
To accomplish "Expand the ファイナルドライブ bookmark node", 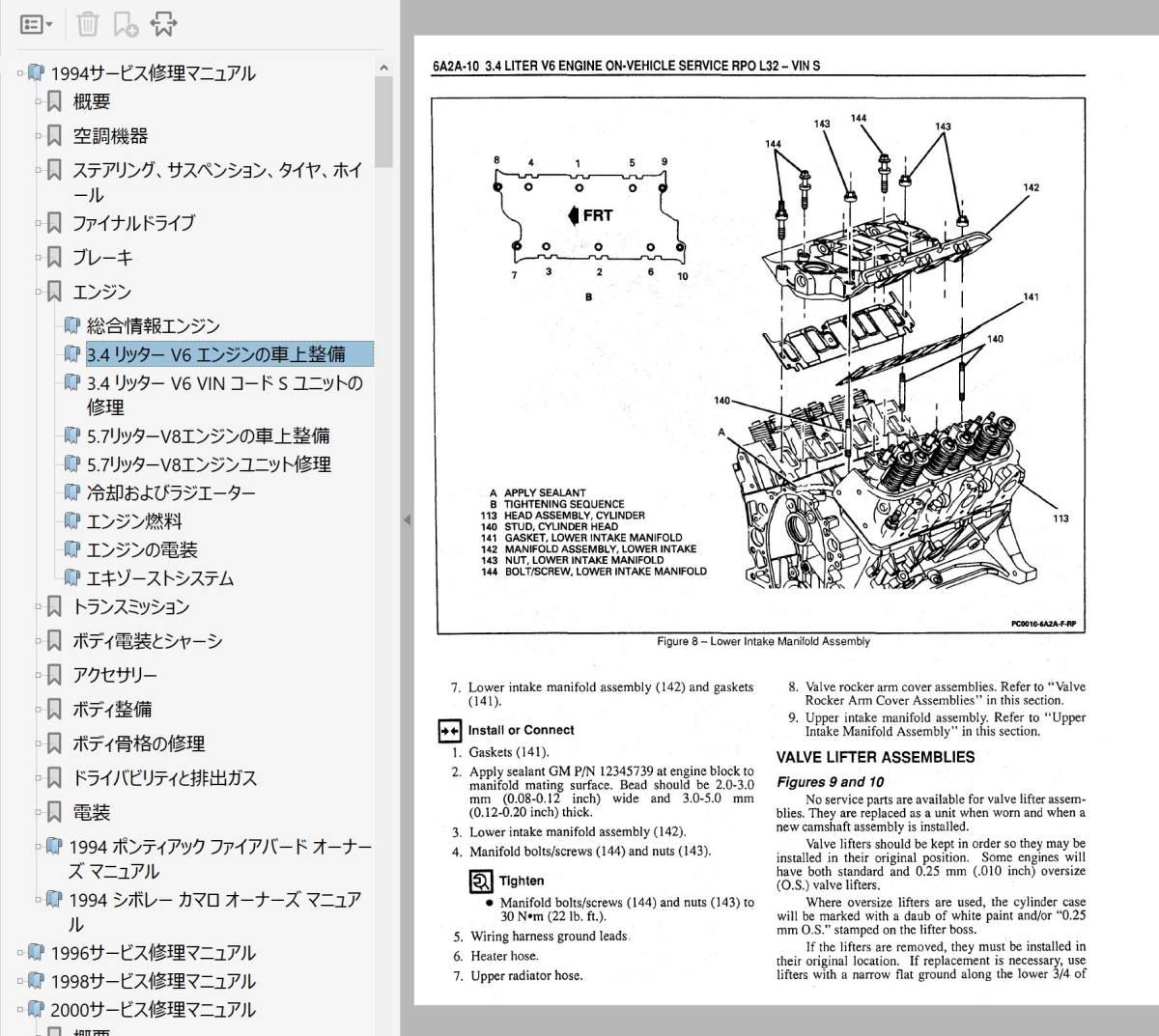I will (x=40, y=223).
